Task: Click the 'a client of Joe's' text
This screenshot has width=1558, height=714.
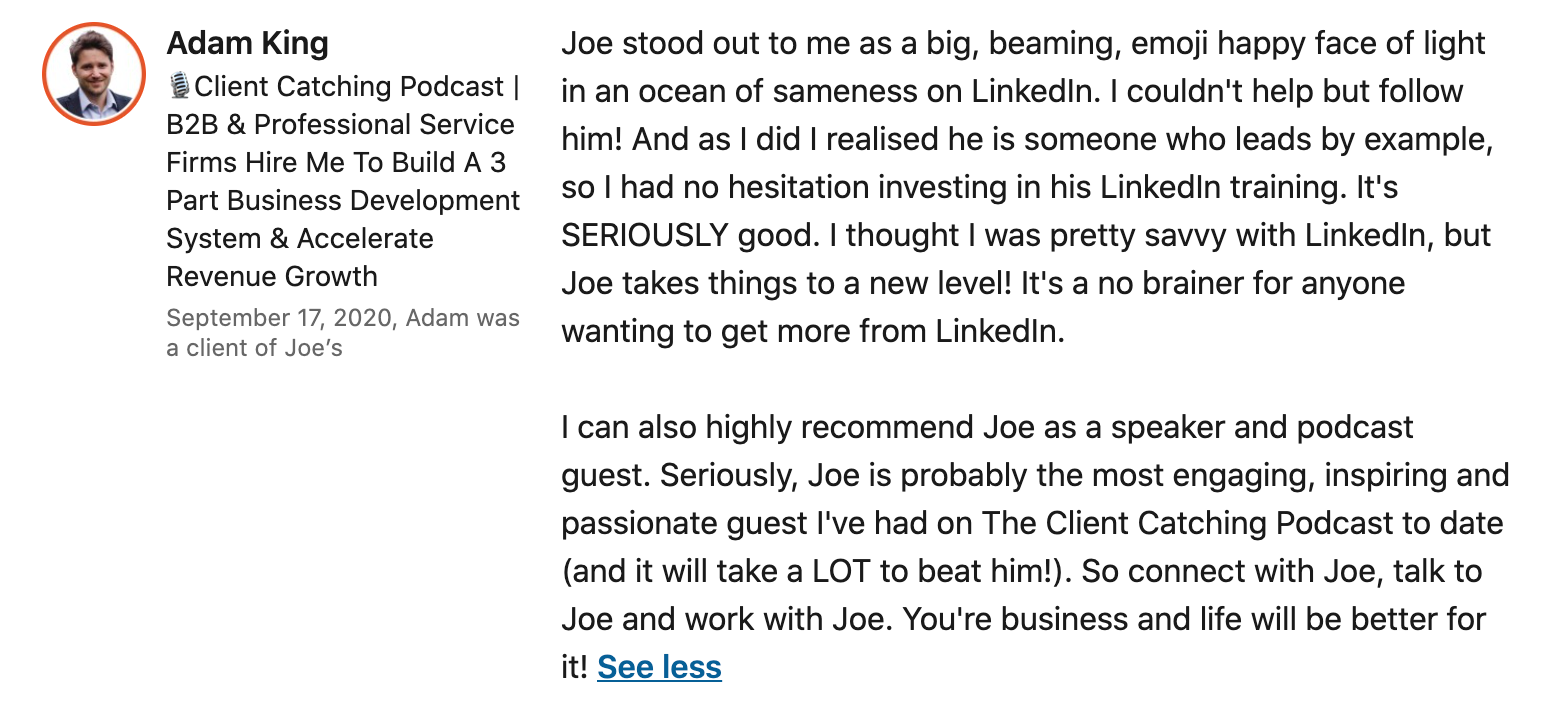Action: (x=254, y=349)
